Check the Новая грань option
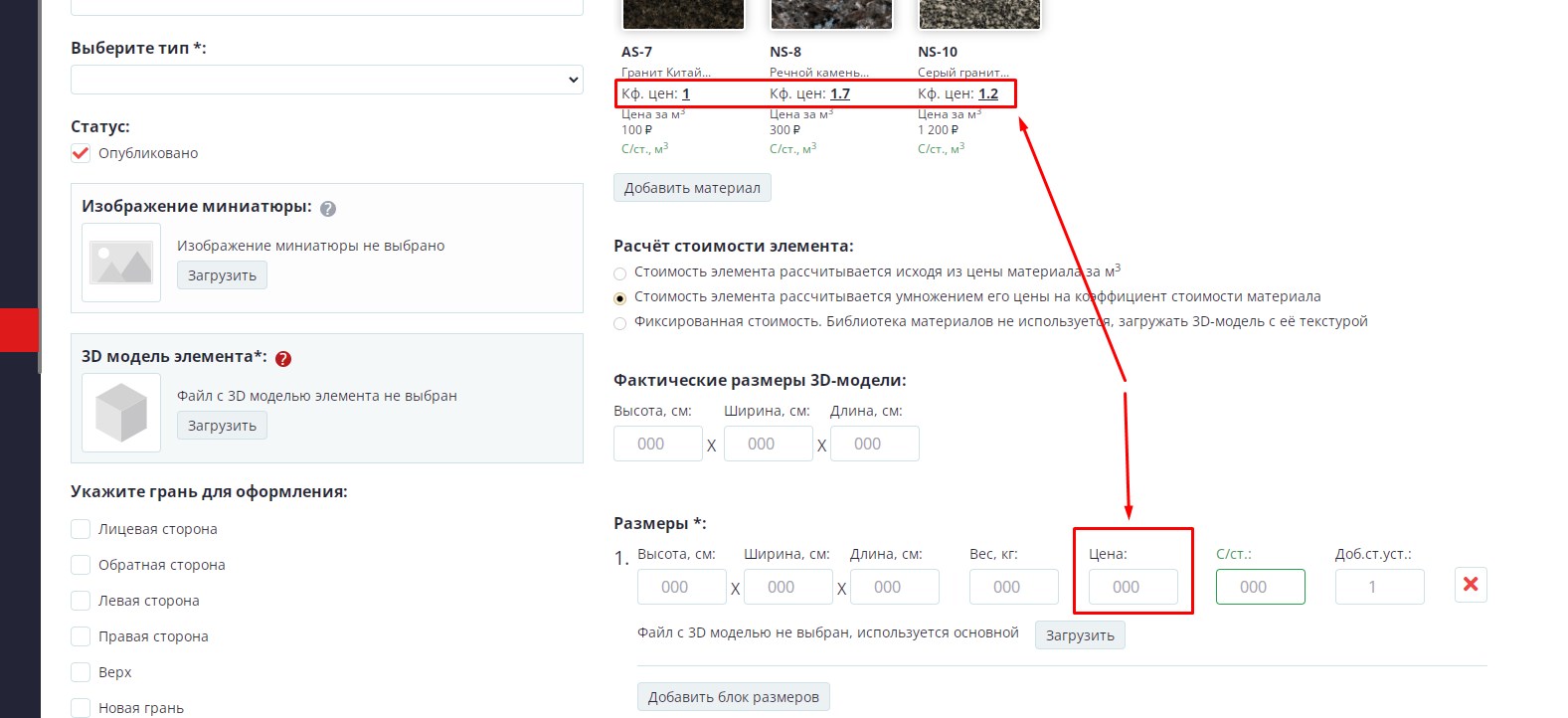 (81, 708)
